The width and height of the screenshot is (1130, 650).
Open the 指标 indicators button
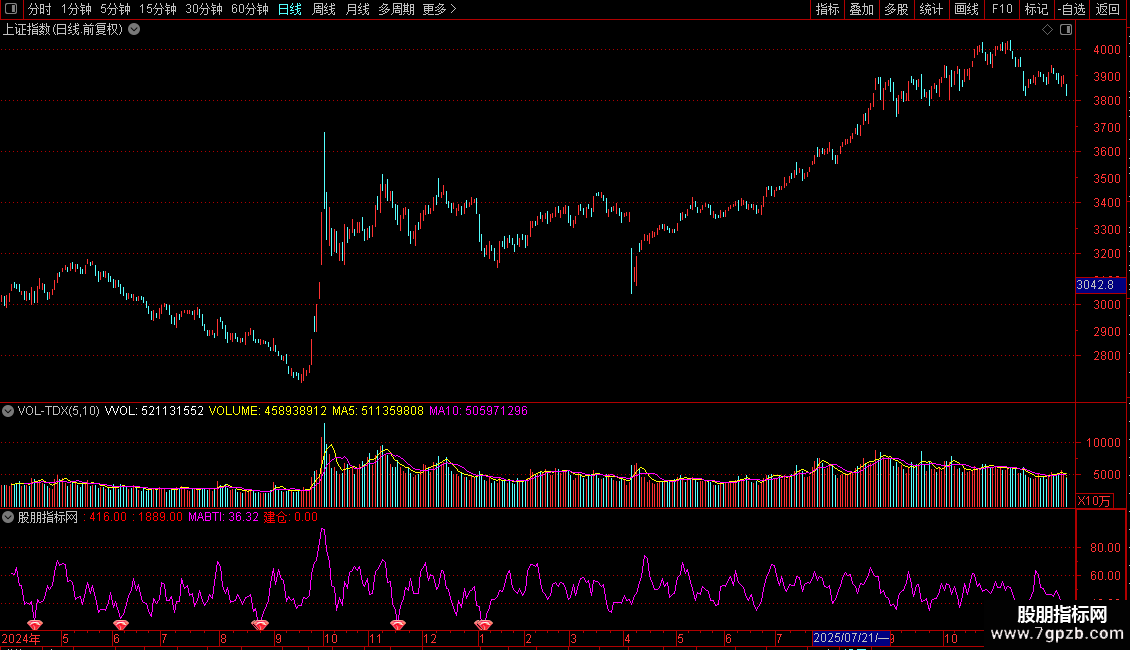coord(827,9)
